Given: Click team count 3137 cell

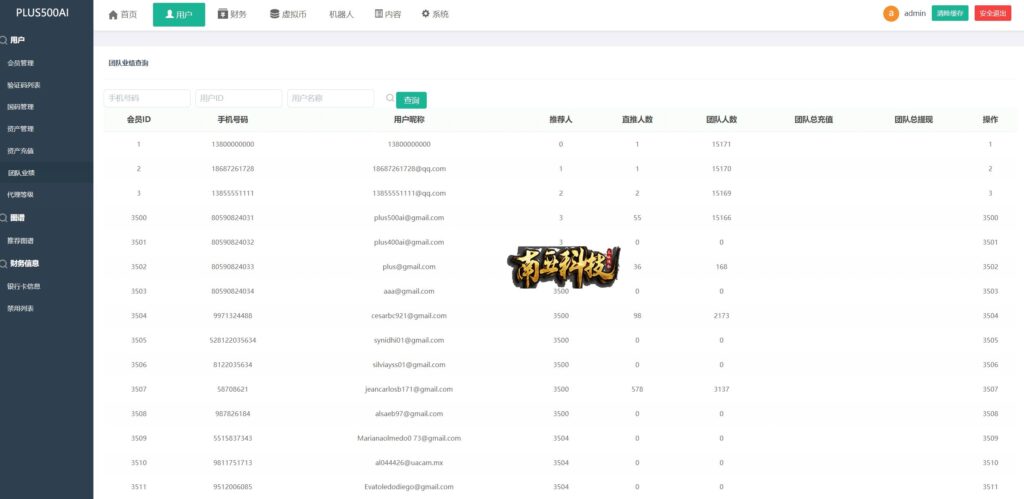Looking at the screenshot, I should [722, 389].
